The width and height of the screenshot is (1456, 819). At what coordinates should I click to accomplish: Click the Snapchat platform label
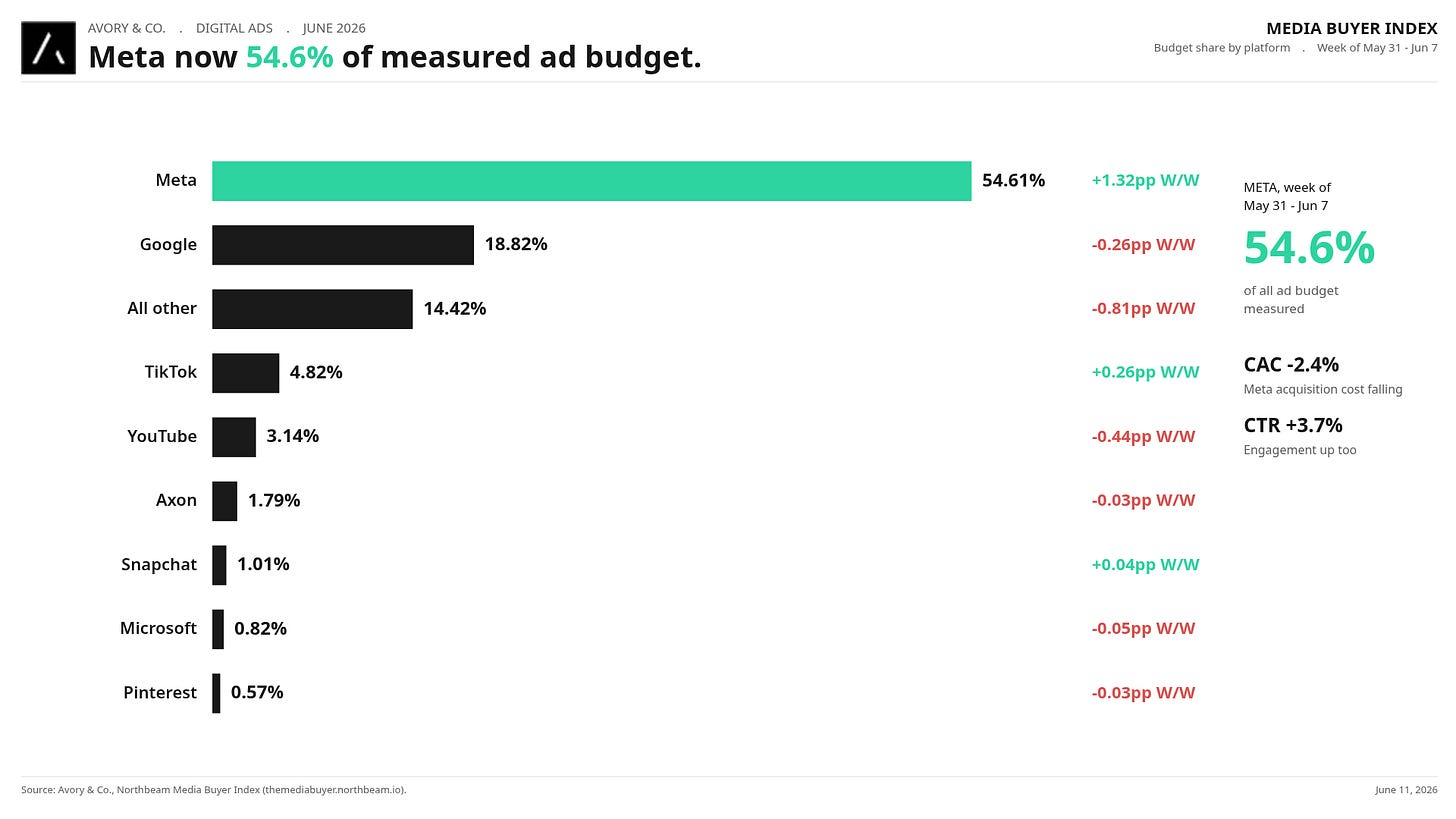pos(159,564)
